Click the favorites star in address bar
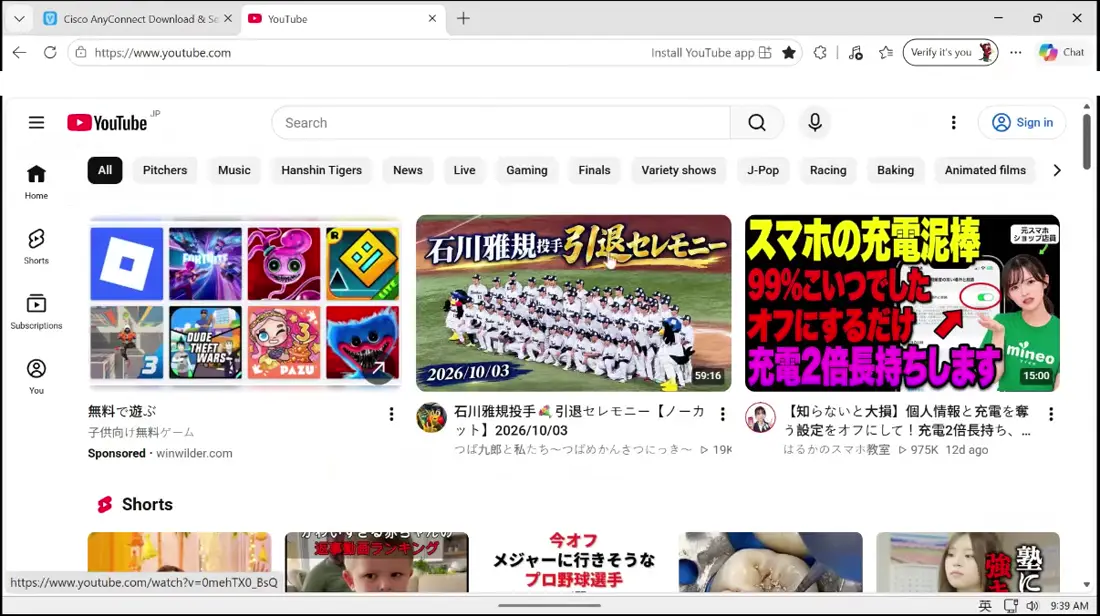This screenshot has width=1100, height=616. [x=789, y=53]
